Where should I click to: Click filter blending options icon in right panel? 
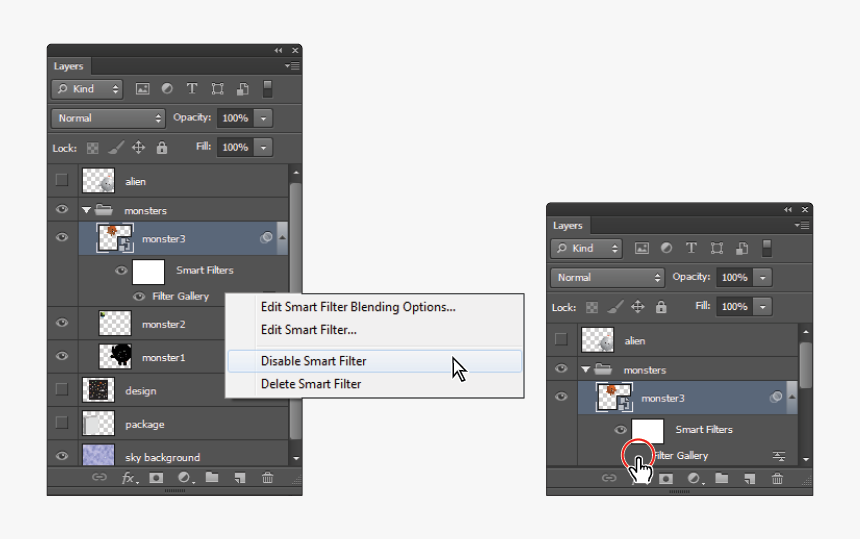coord(779,456)
